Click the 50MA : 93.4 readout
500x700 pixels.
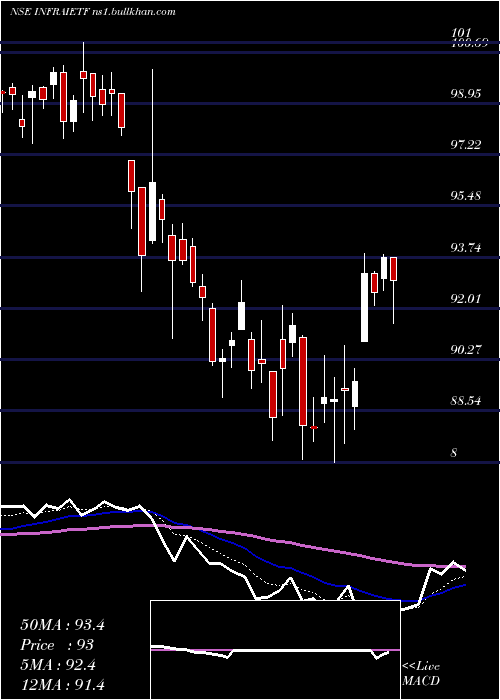(62, 625)
